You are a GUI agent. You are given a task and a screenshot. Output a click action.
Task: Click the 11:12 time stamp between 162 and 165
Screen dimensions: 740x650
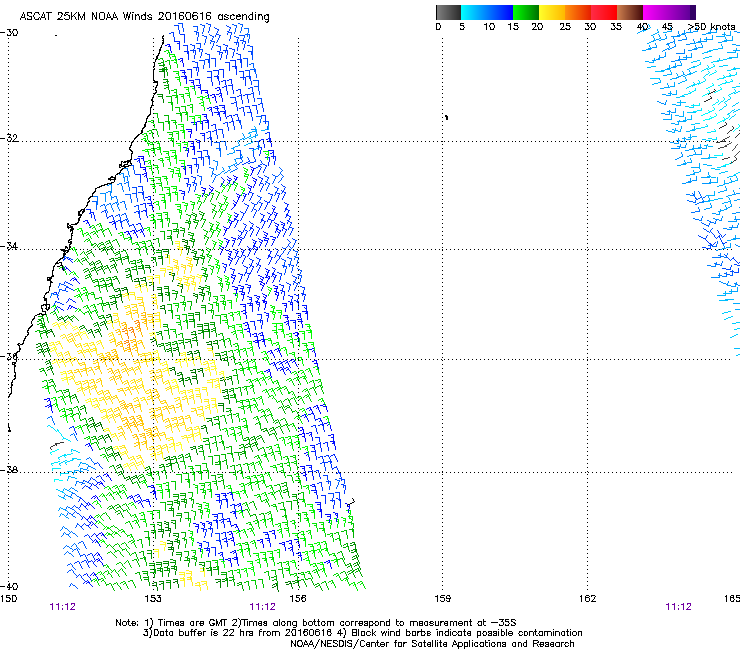click(678, 607)
